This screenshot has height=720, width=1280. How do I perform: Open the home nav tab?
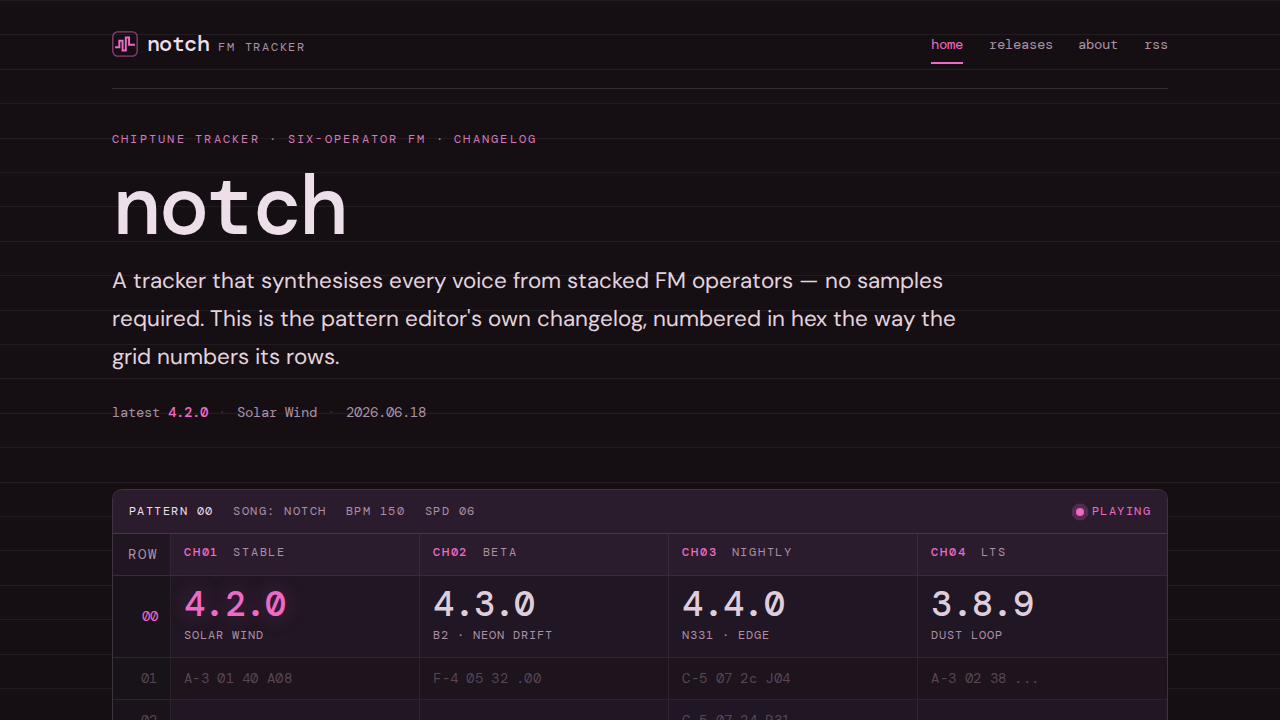(947, 45)
